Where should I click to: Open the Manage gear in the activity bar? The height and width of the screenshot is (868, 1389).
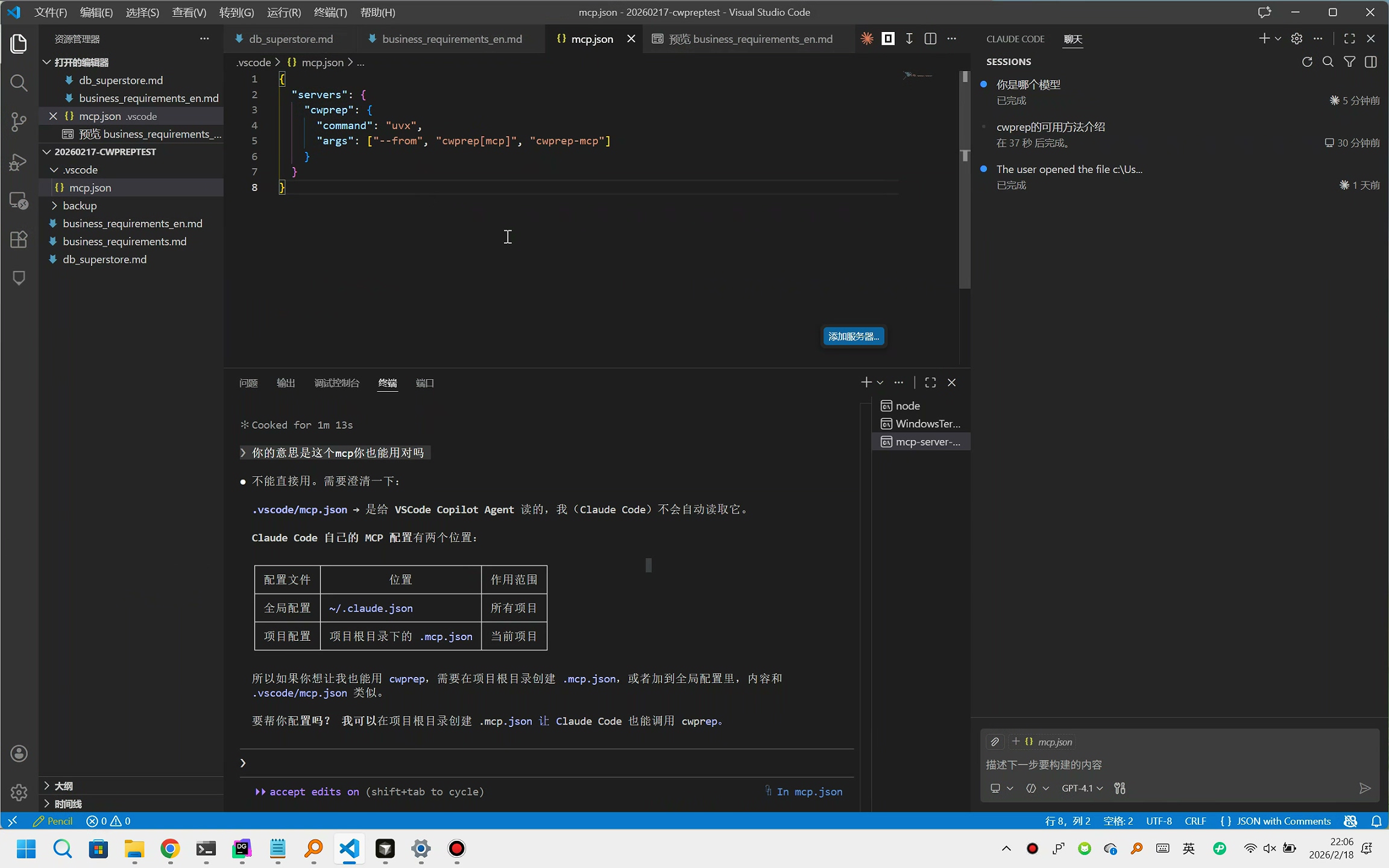click(19, 792)
